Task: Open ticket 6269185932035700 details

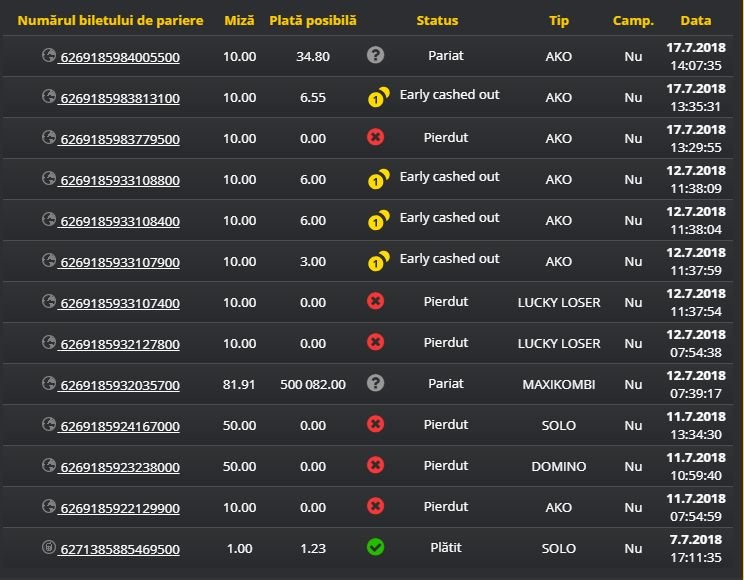Action: 120,385
